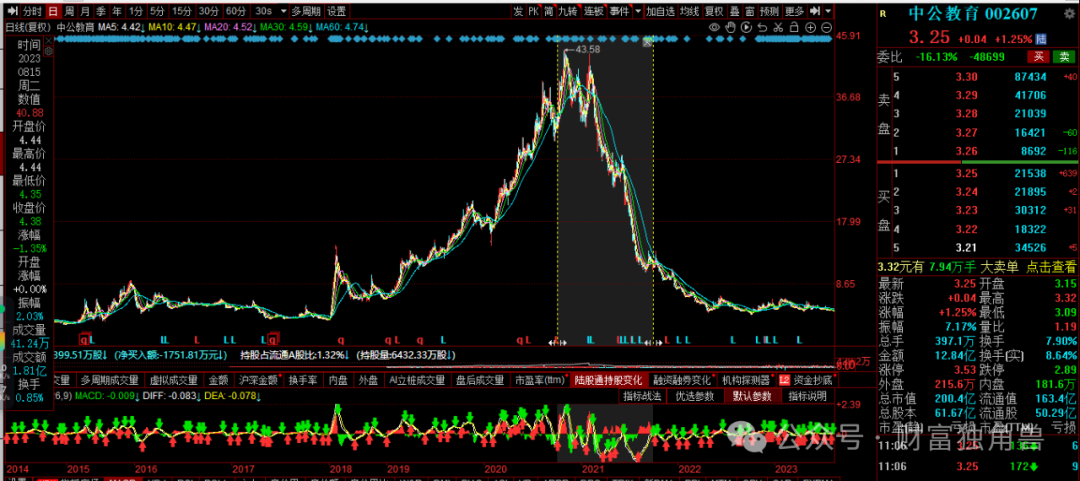Click the 优选参数 button
The width and height of the screenshot is (1080, 481).
[x=694, y=396]
